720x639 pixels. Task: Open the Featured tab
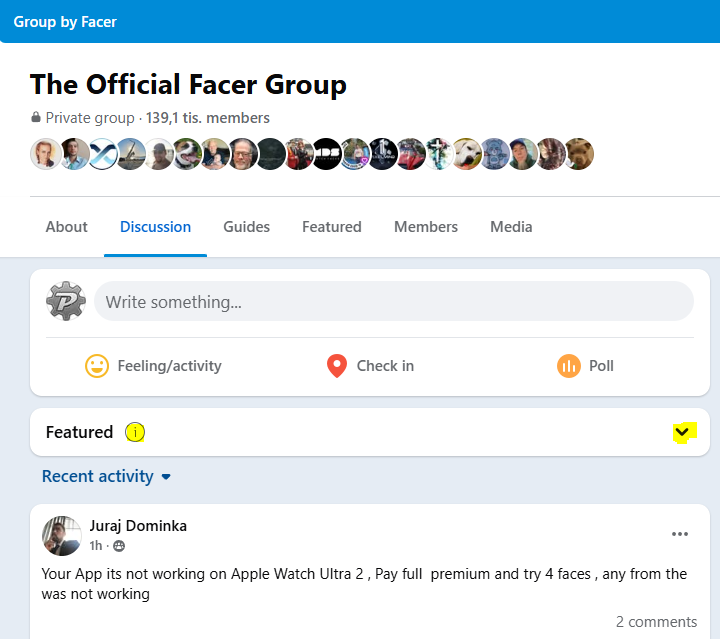coord(331,227)
